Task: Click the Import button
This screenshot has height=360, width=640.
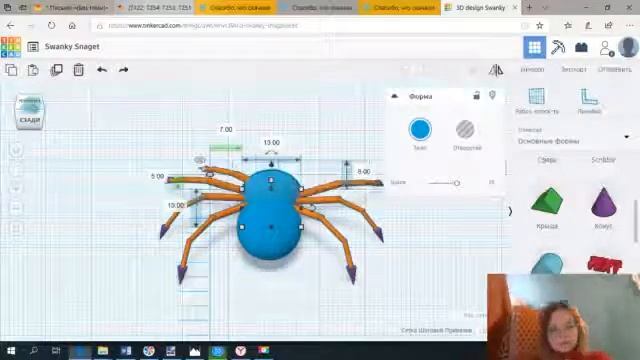Action: [x=532, y=70]
